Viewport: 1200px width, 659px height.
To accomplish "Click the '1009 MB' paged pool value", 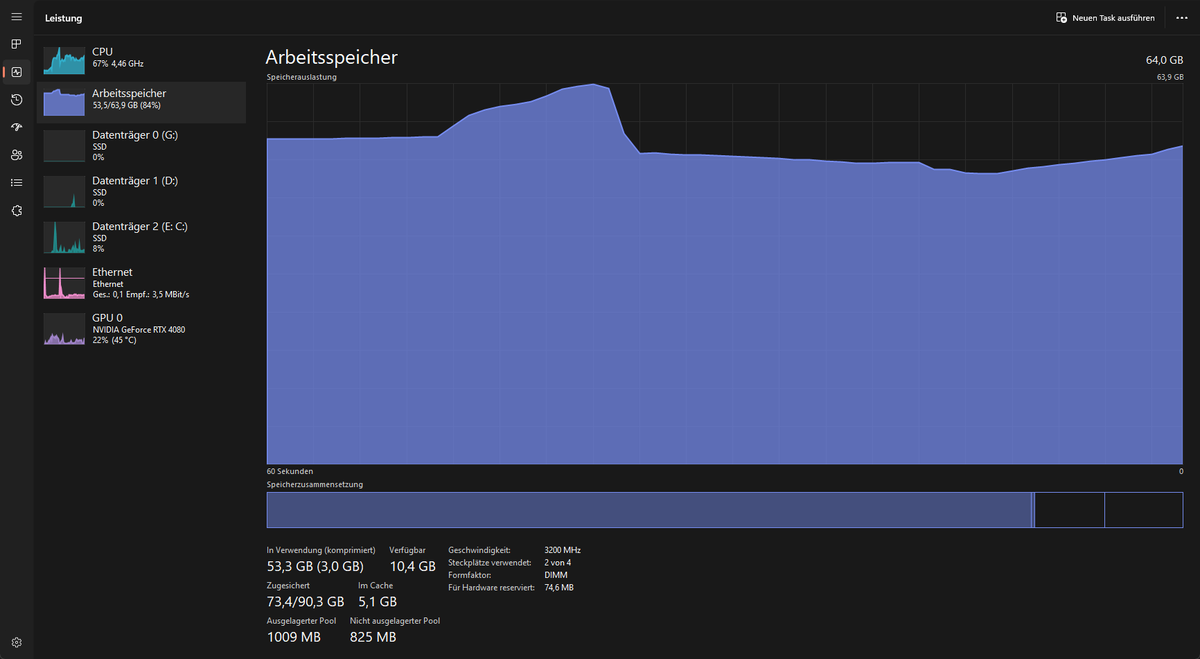I will coord(294,637).
